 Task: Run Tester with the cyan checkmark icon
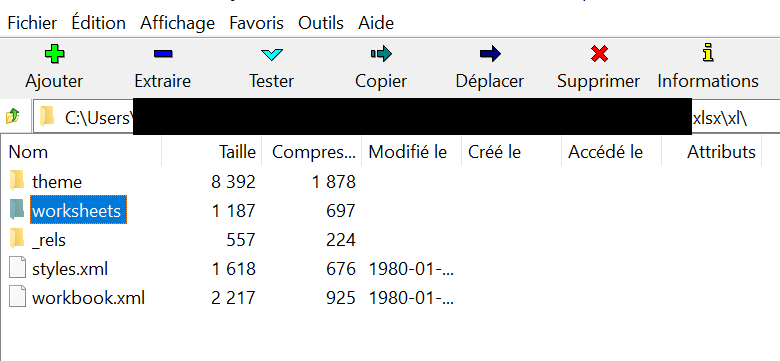click(x=272, y=54)
